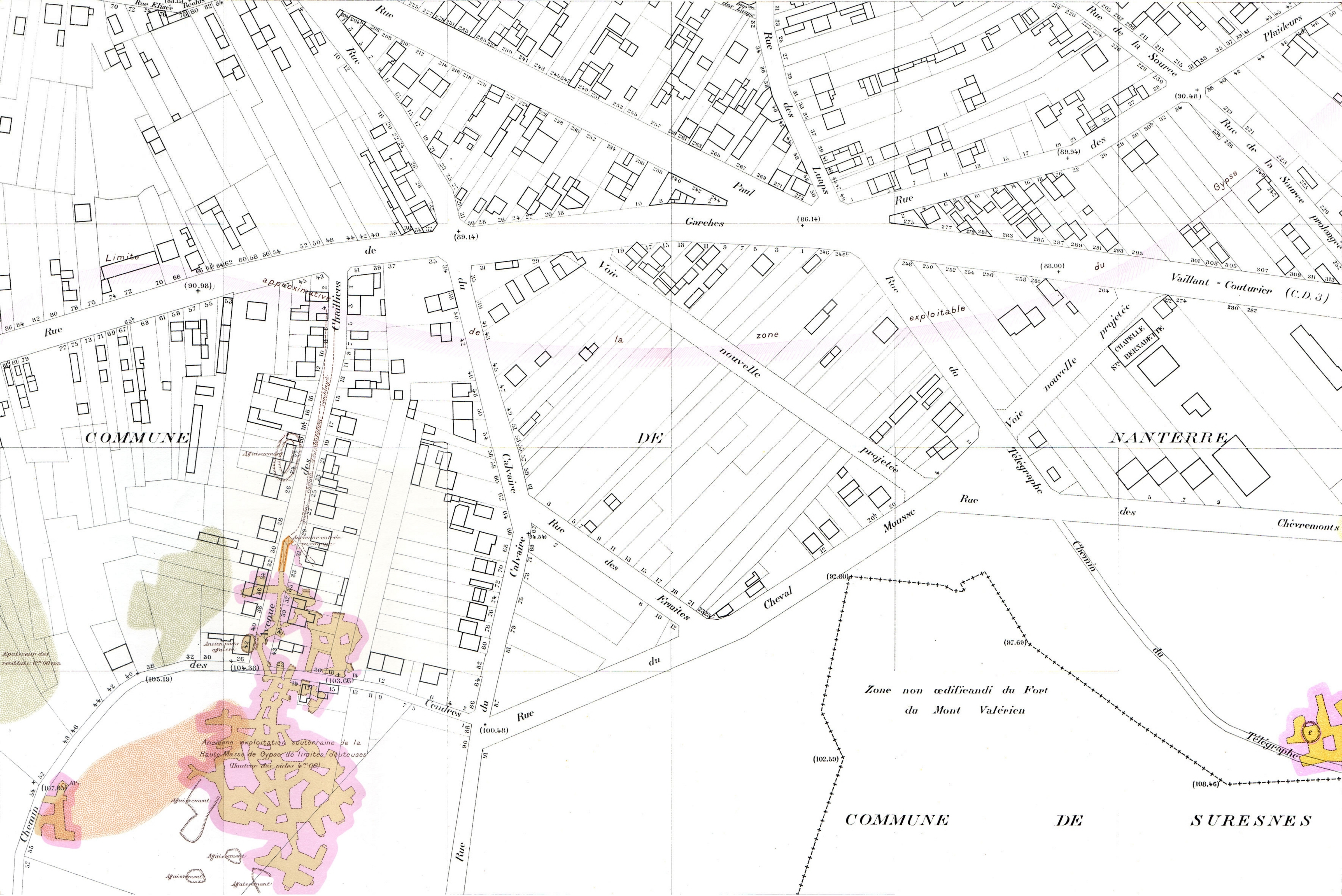Image resolution: width=1342 pixels, height=896 pixels.
Task: Click the NANTERRE commune label
Action: coord(1168,438)
